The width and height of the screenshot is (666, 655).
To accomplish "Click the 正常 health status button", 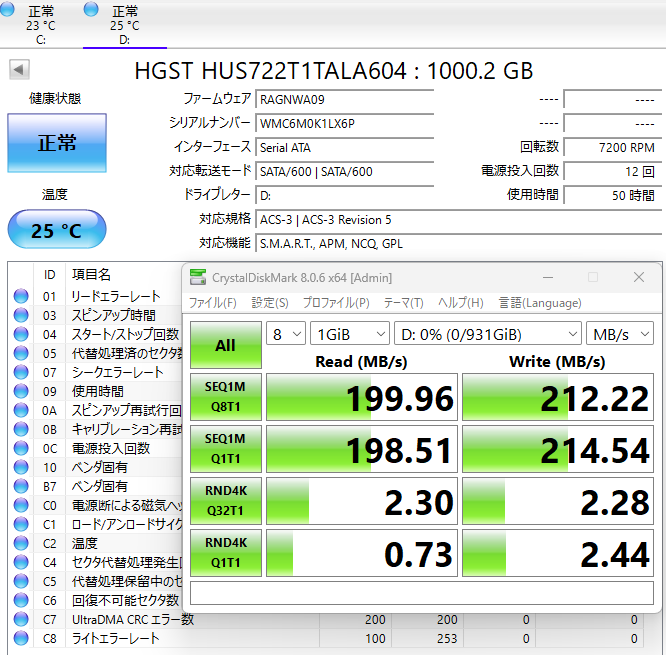I will coord(57,143).
